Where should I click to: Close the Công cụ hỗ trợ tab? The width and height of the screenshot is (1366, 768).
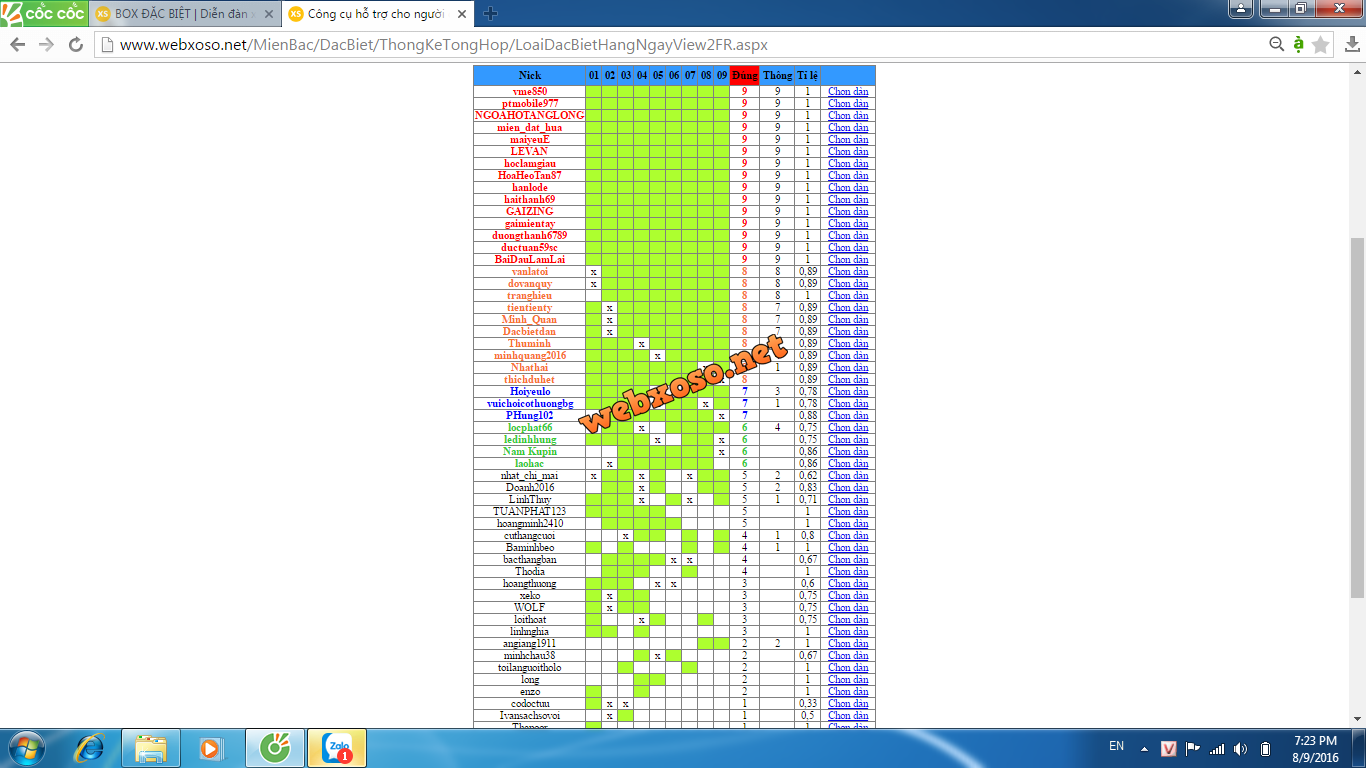[x=461, y=14]
